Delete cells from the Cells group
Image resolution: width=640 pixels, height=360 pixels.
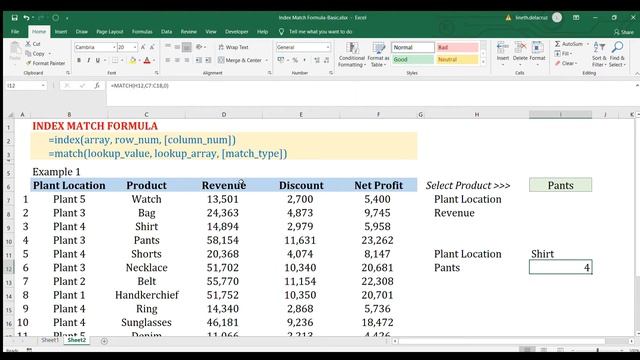tap(520, 53)
